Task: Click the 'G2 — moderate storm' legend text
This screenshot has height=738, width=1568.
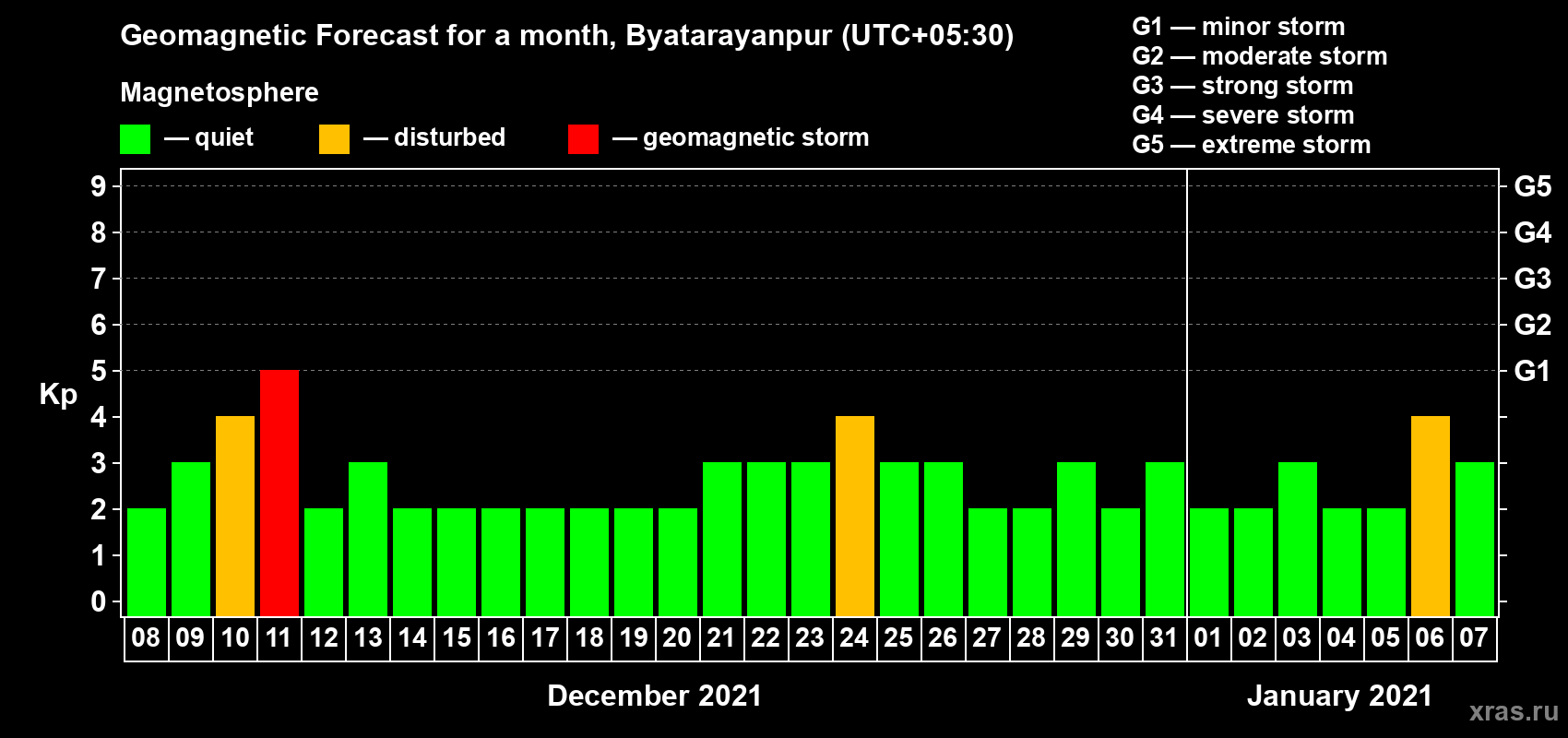Action: (x=1260, y=56)
